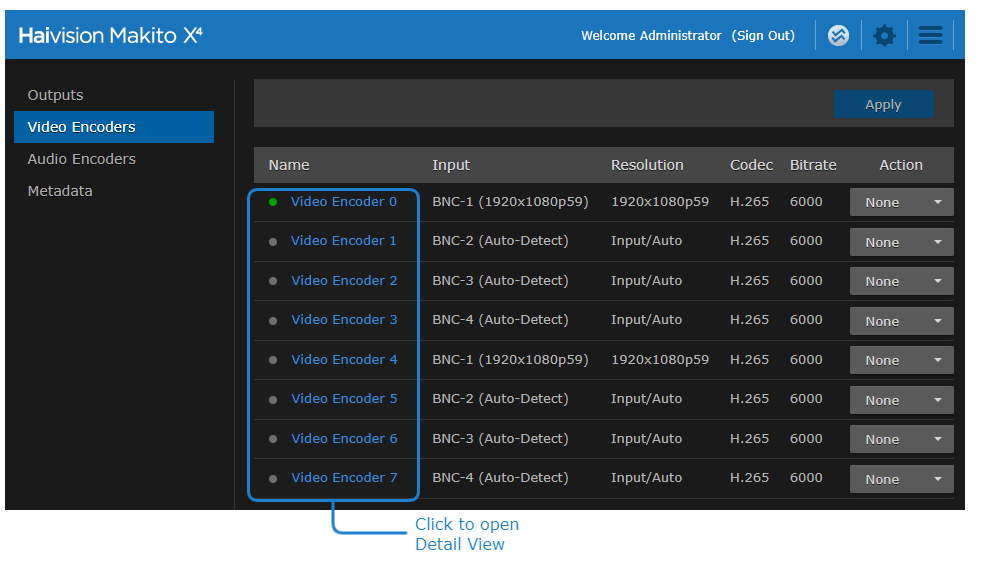This screenshot has height=573, width=985.
Task: Switch to Audio Encoders in sidebar
Action: 82,159
